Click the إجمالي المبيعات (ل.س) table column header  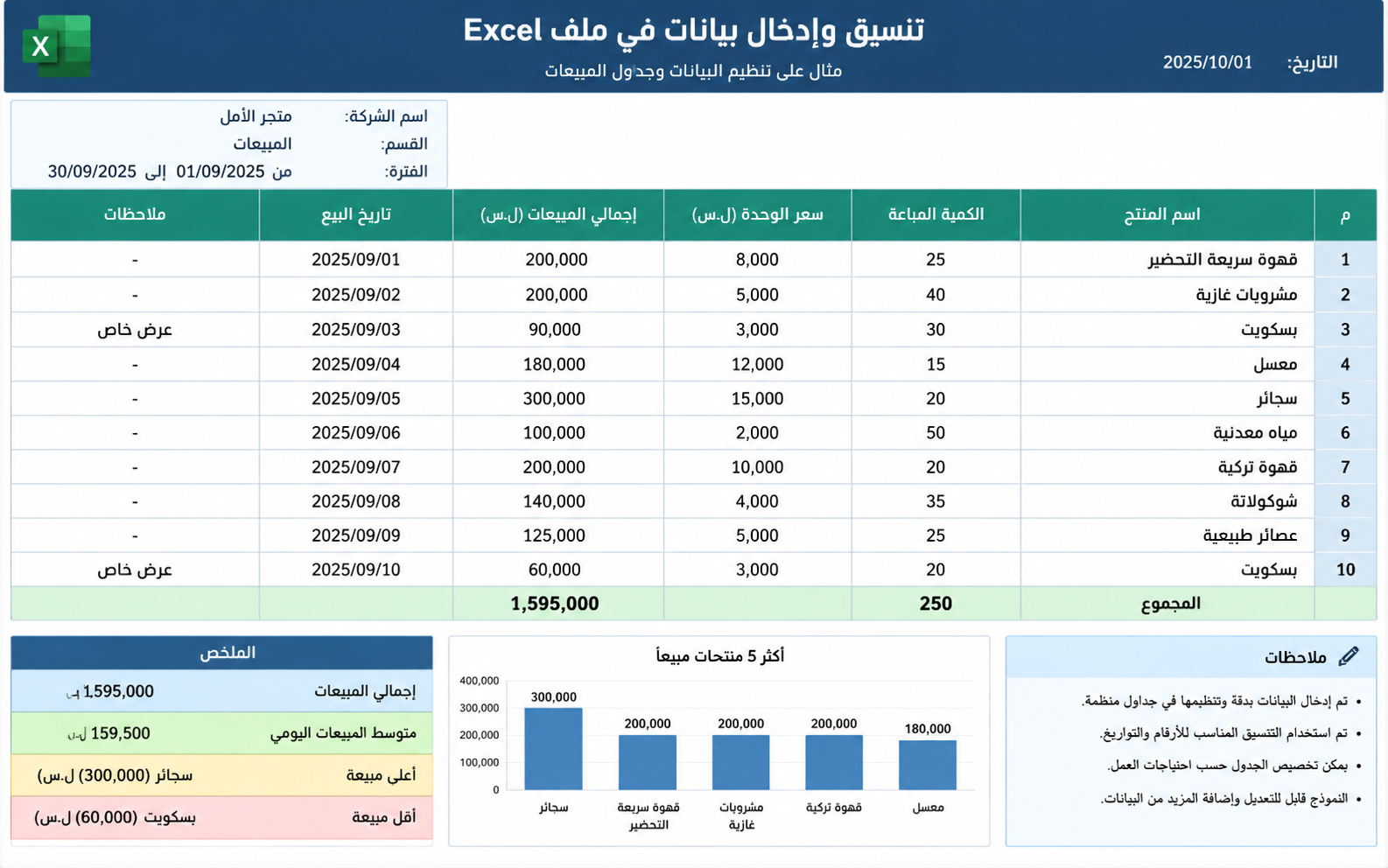coord(558,215)
